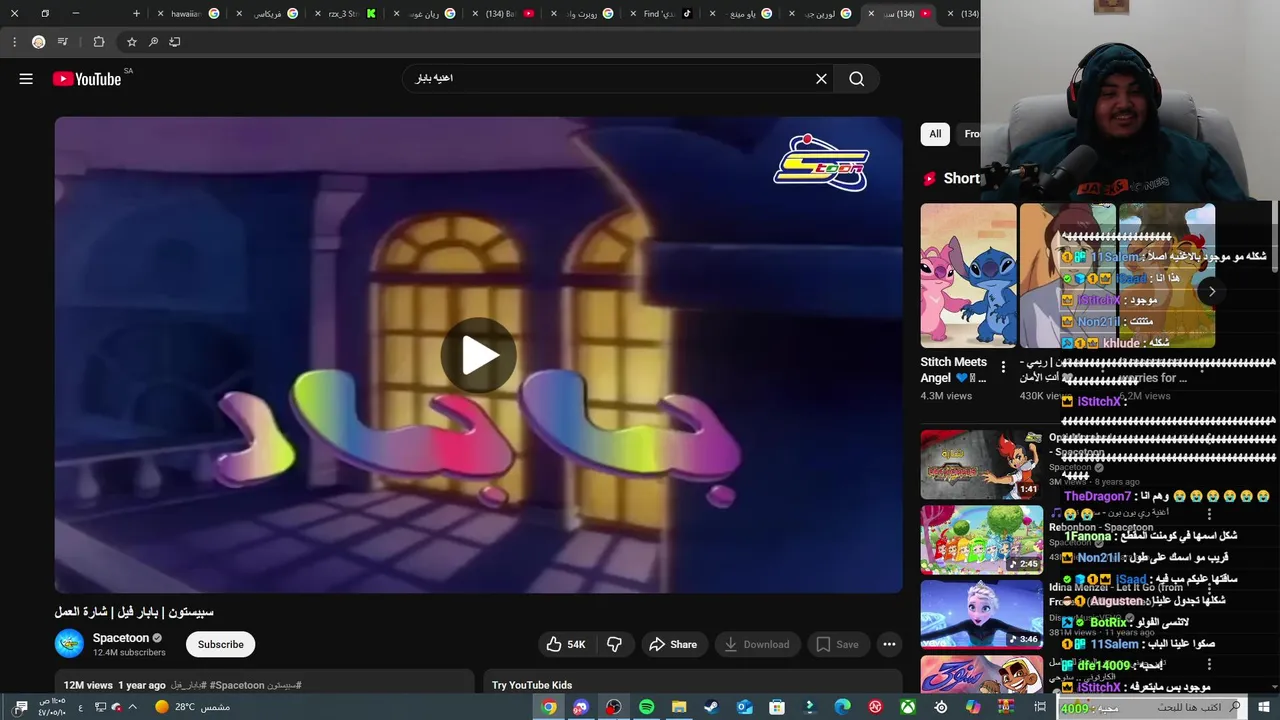Open the page zoom magnifier icon

[153, 42]
